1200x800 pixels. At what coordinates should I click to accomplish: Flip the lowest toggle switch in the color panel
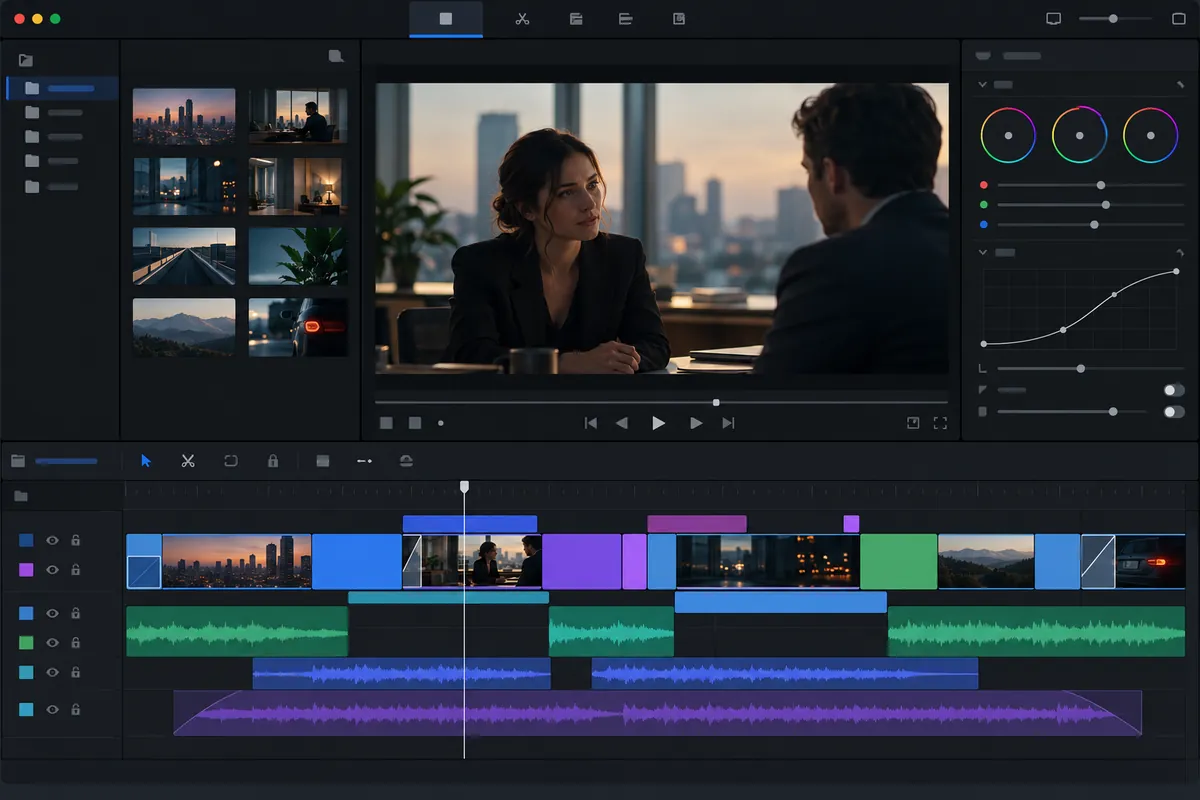point(1174,412)
